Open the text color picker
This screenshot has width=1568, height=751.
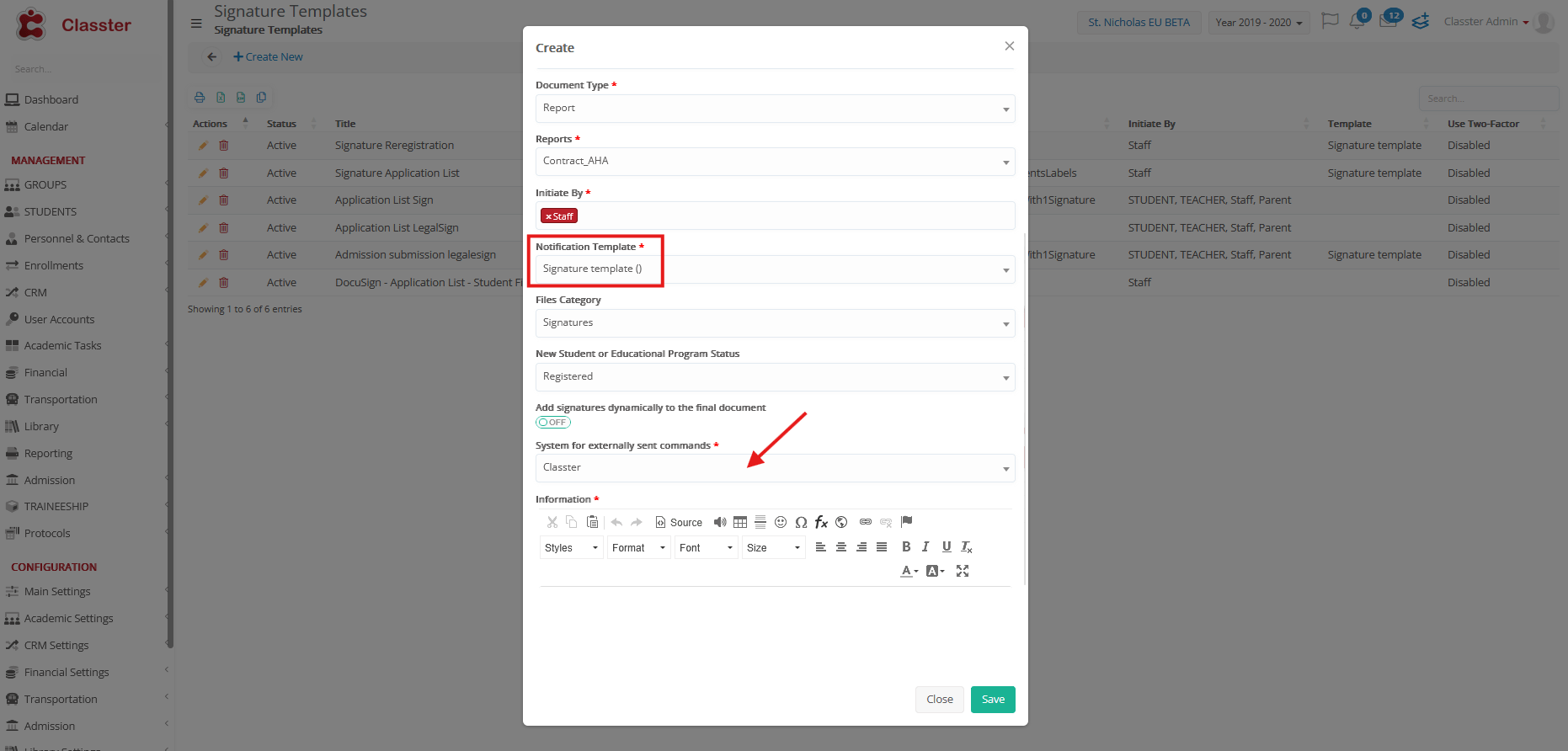[909, 571]
